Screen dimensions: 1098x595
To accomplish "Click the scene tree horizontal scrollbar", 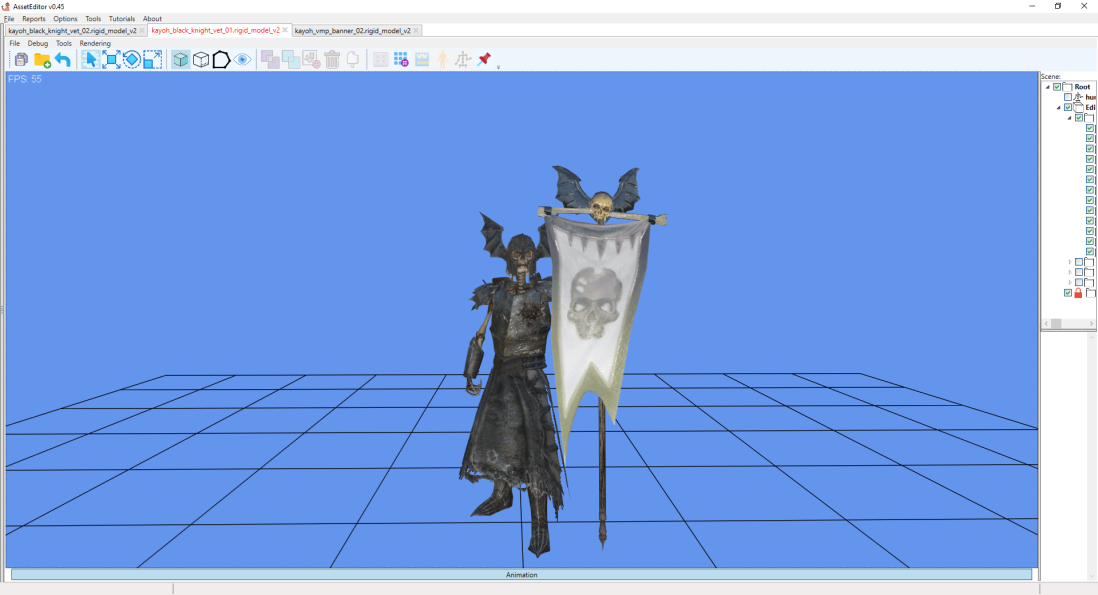I will pos(1069,323).
